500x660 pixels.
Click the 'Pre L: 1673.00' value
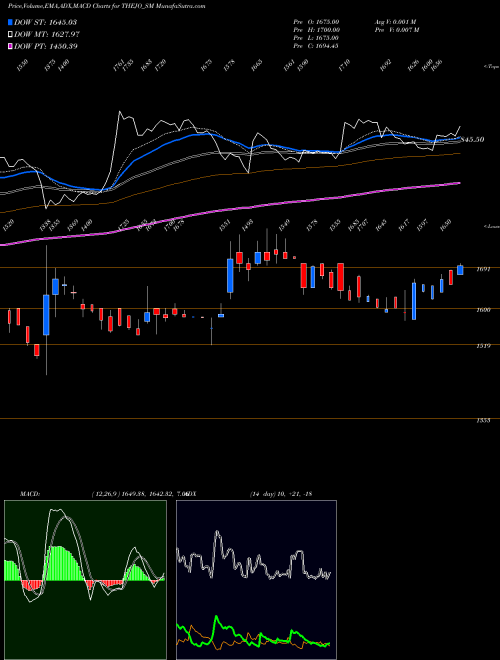pos(316,38)
